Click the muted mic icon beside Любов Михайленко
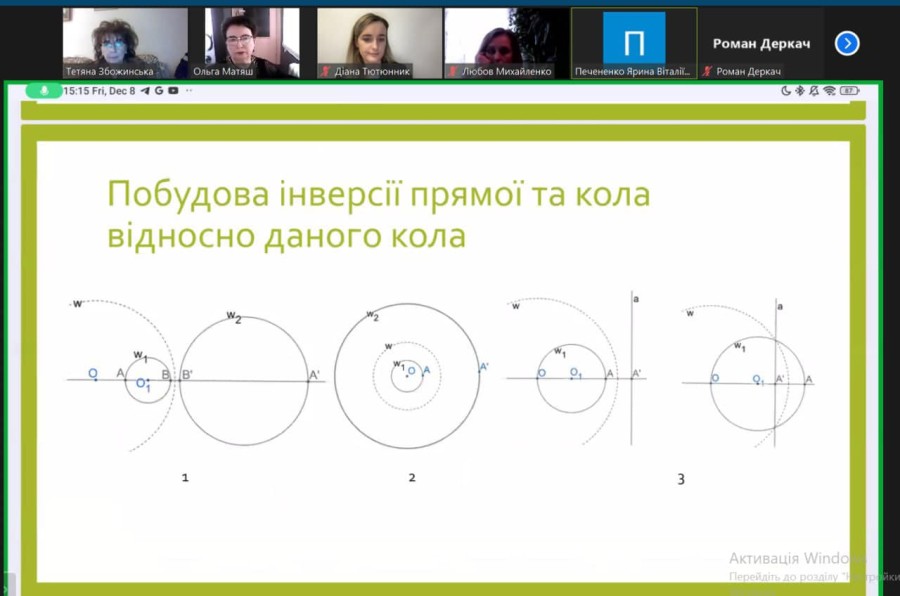The width and height of the screenshot is (900, 596). pyautogui.click(x=453, y=71)
